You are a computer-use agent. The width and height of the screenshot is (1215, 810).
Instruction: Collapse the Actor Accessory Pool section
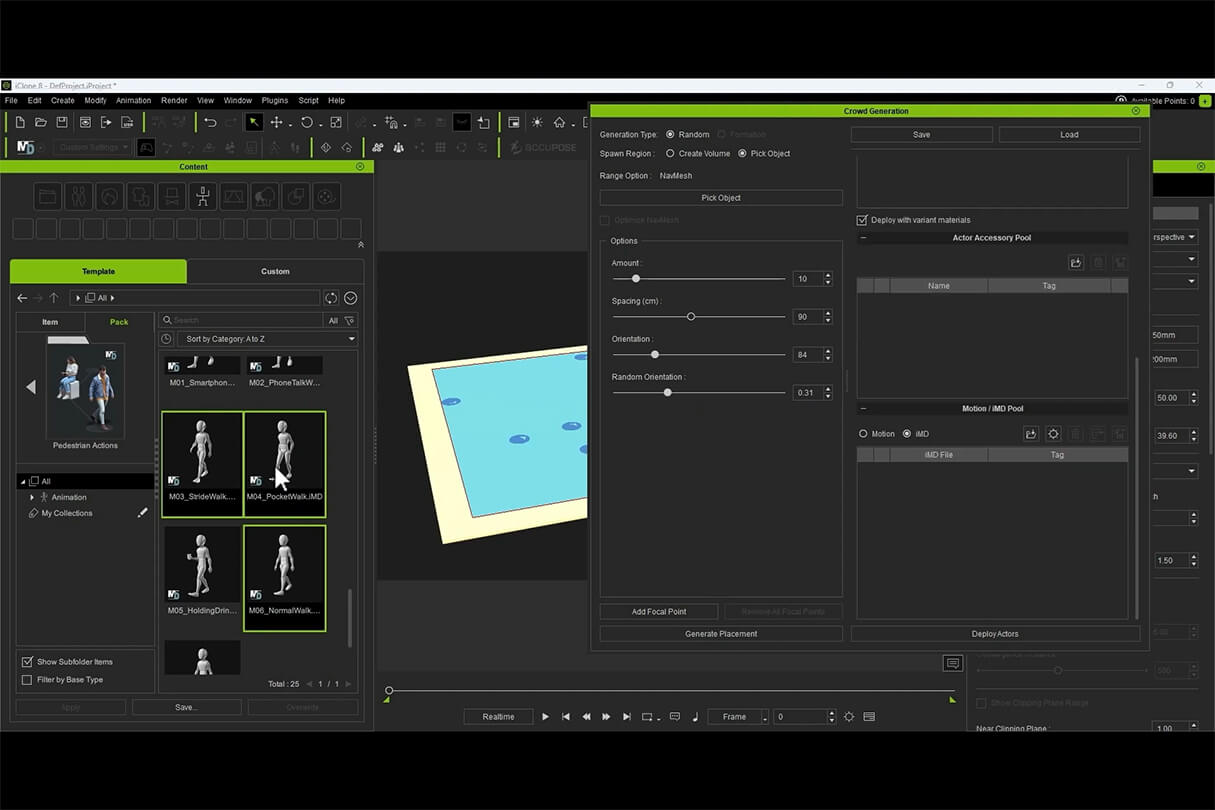click(x=863, y=238)
